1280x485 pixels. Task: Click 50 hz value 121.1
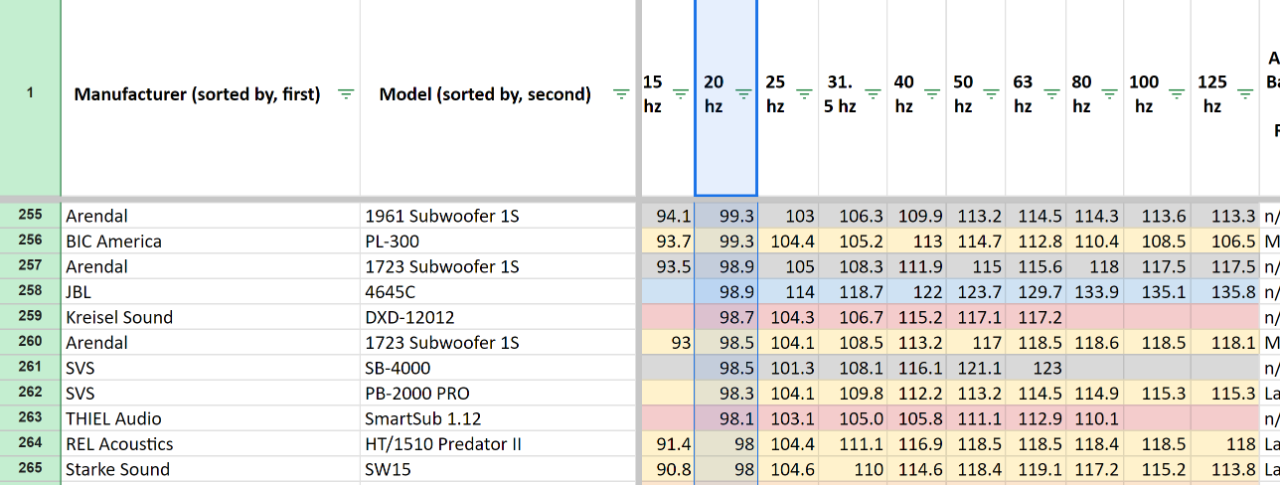pos(976,368)
